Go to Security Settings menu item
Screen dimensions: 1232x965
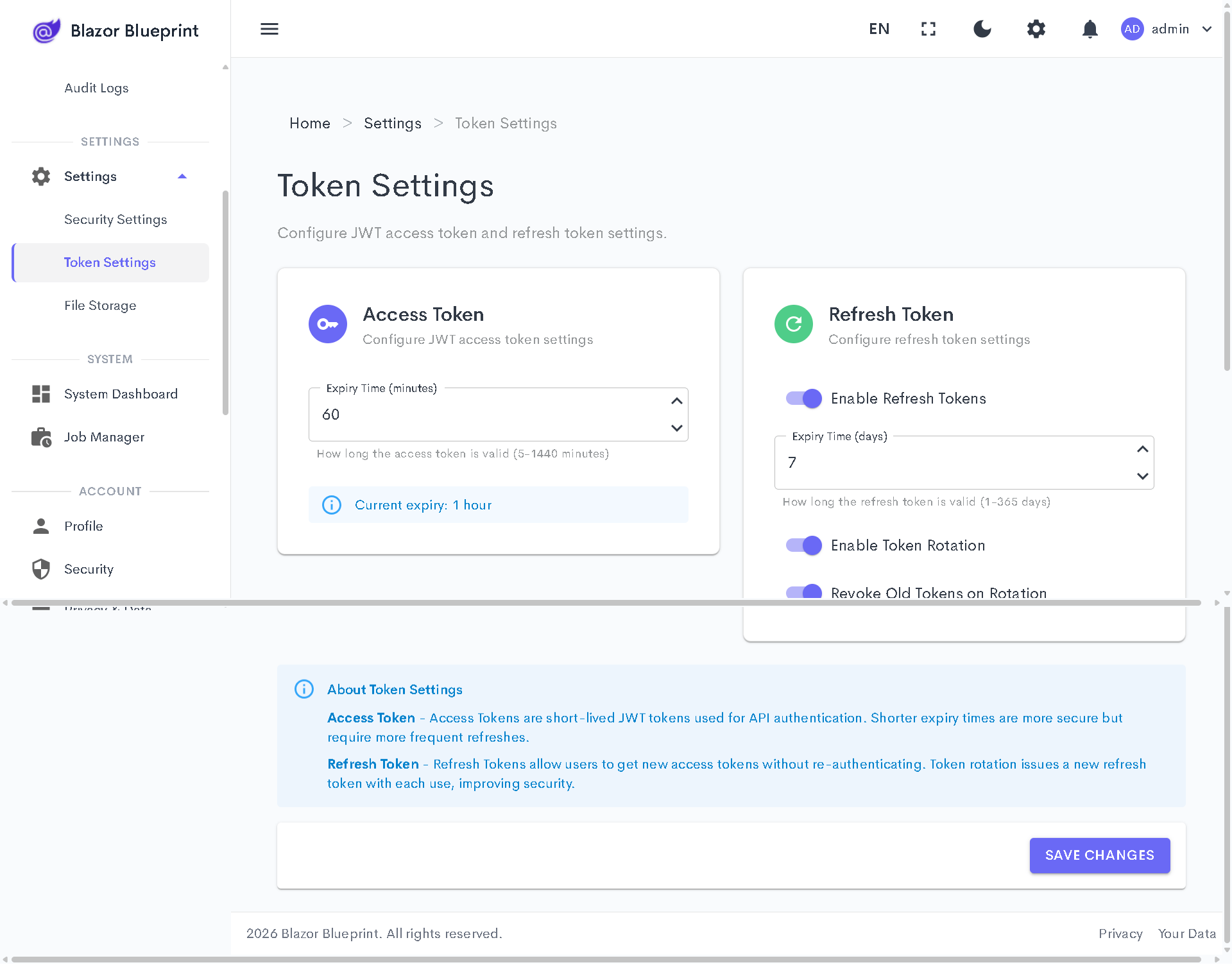pyautogui.click(x=116, y=219)
